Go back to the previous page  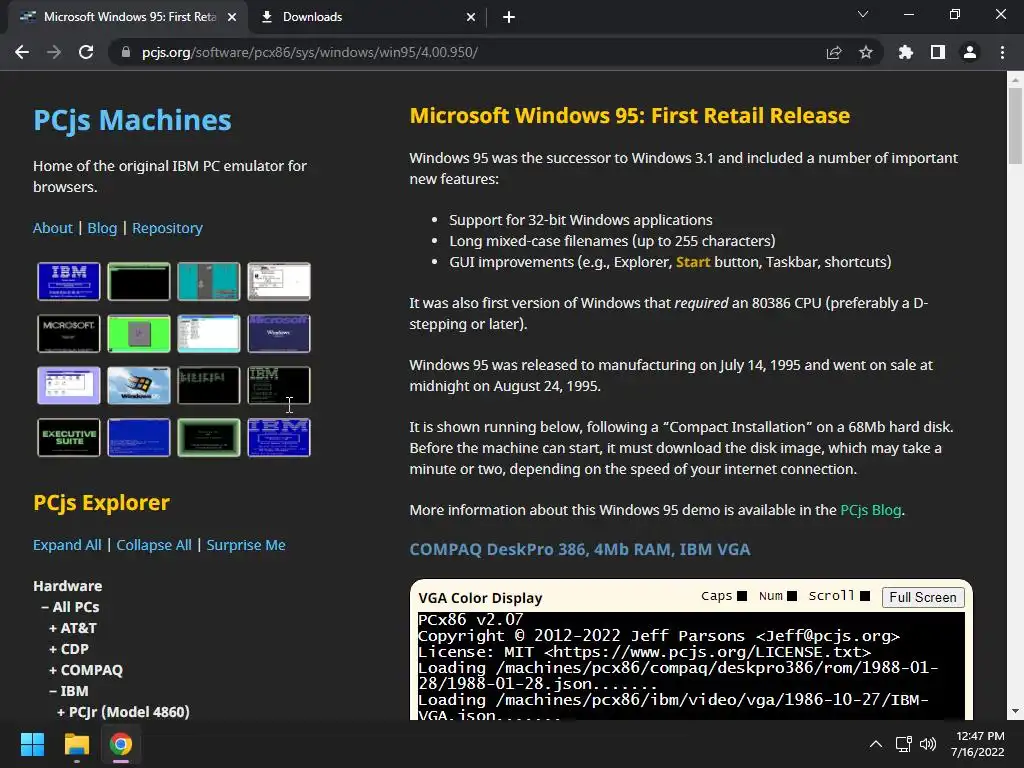coord(22,52)
